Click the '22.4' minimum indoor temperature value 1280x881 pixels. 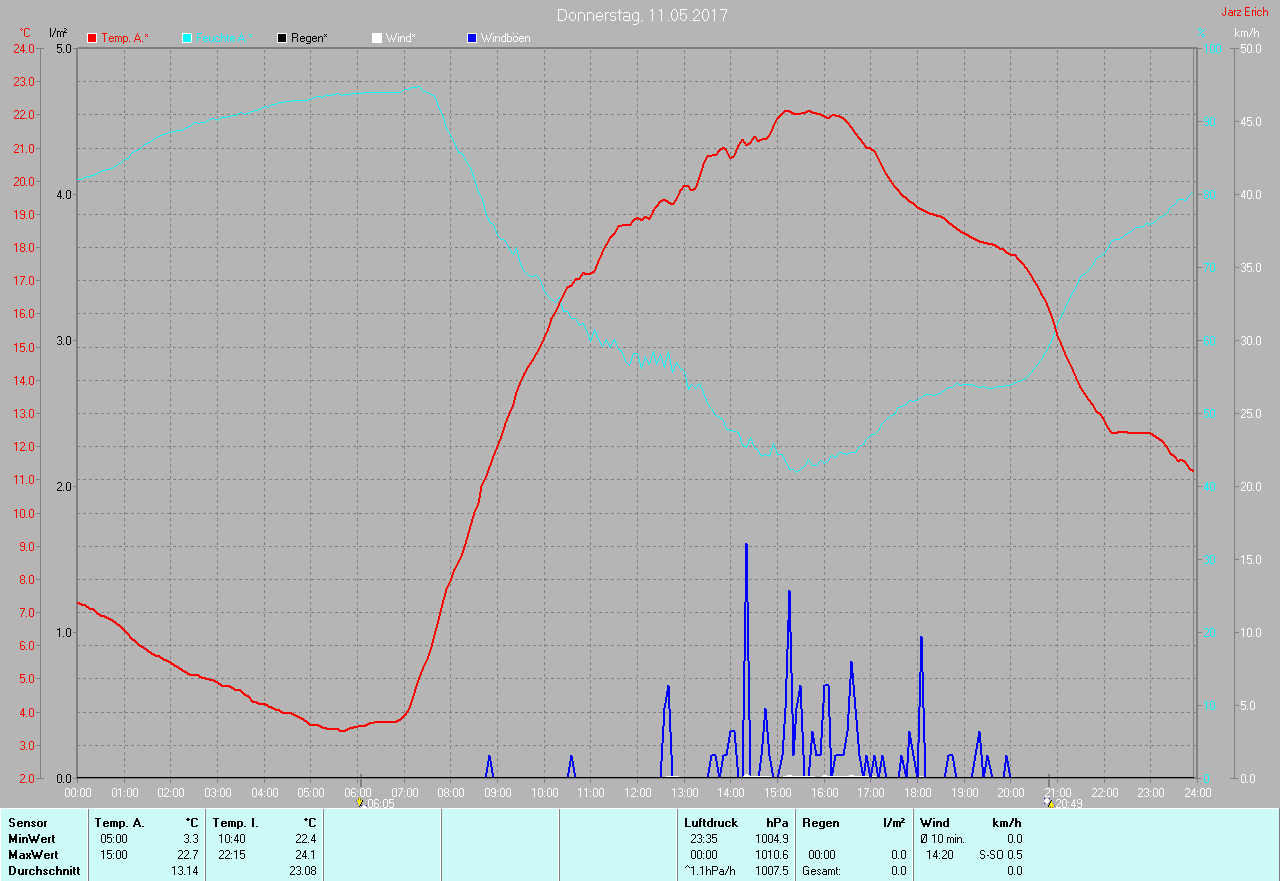[305, 839]
